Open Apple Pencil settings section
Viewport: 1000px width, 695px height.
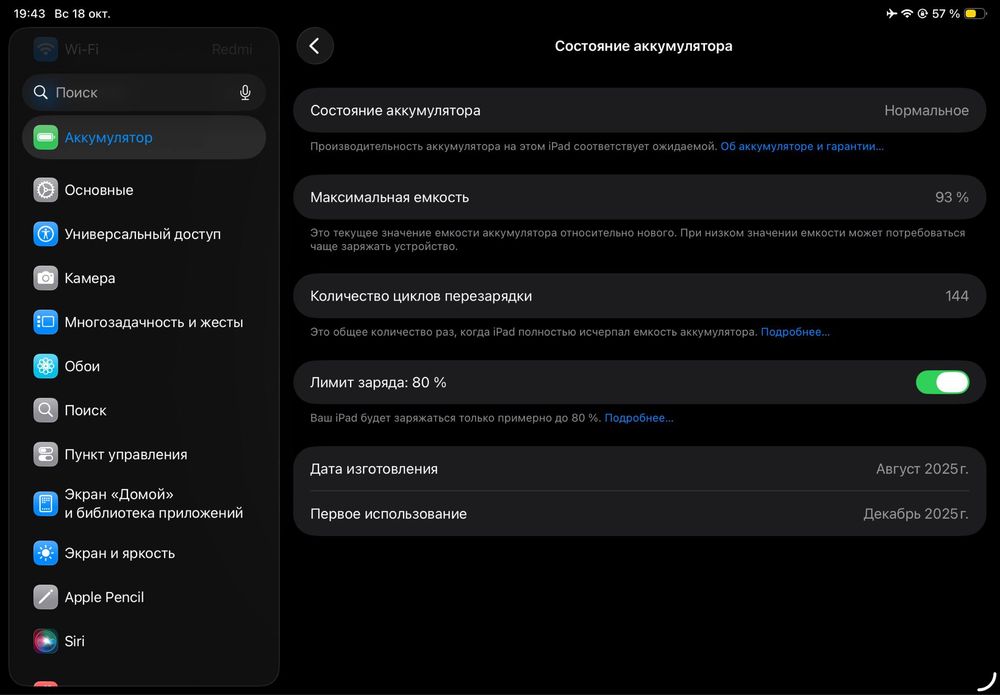tap(144, 597)
